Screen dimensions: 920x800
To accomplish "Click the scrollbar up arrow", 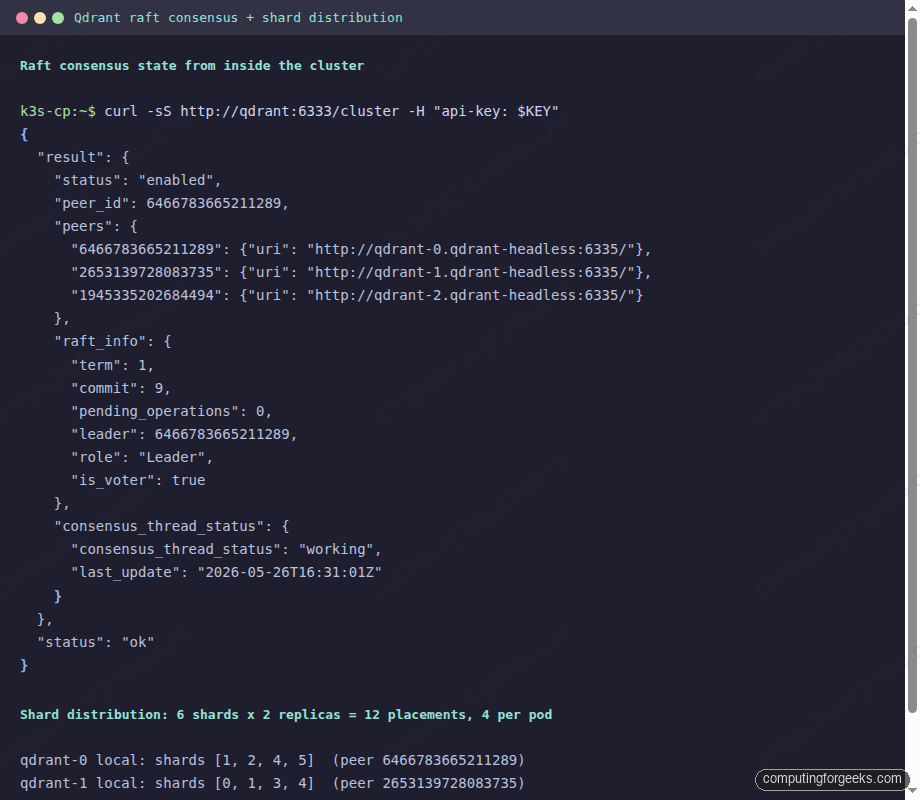I will [x=912, y=7].
